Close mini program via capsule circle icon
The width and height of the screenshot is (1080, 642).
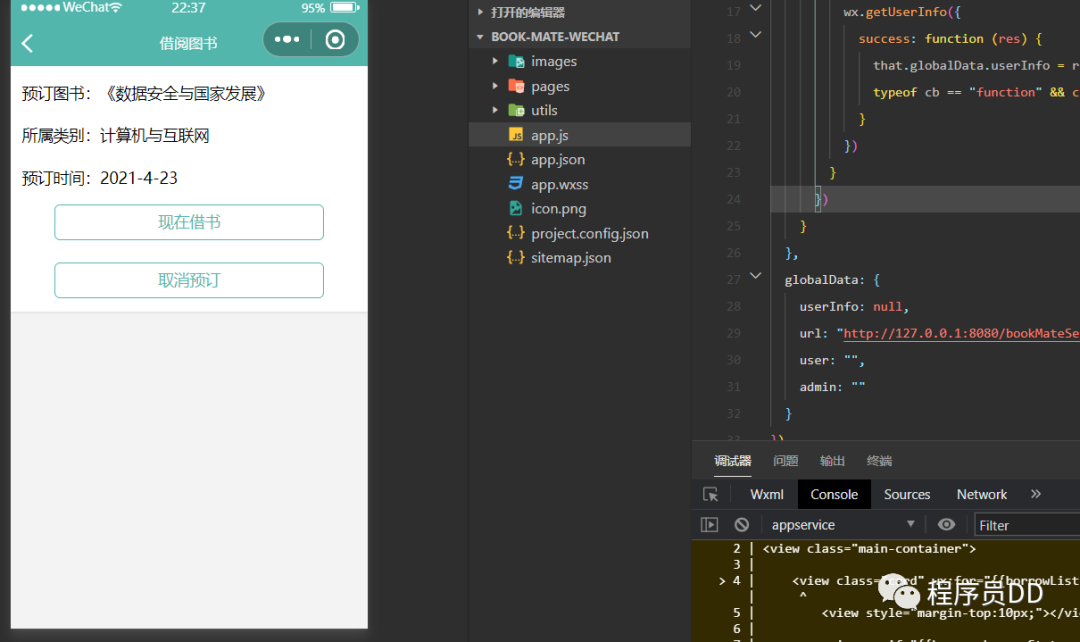tap(335, 40)
